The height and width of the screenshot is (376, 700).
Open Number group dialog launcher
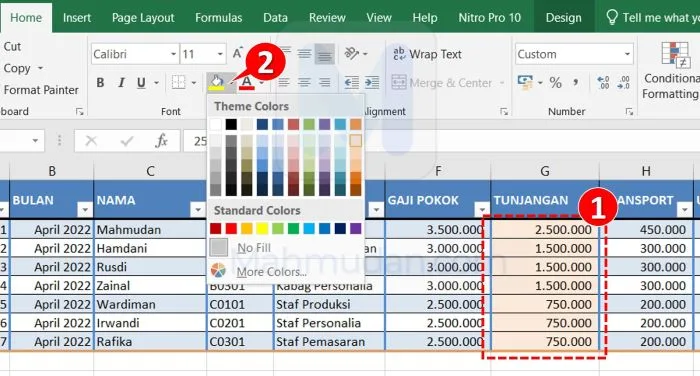coord(629,112)
